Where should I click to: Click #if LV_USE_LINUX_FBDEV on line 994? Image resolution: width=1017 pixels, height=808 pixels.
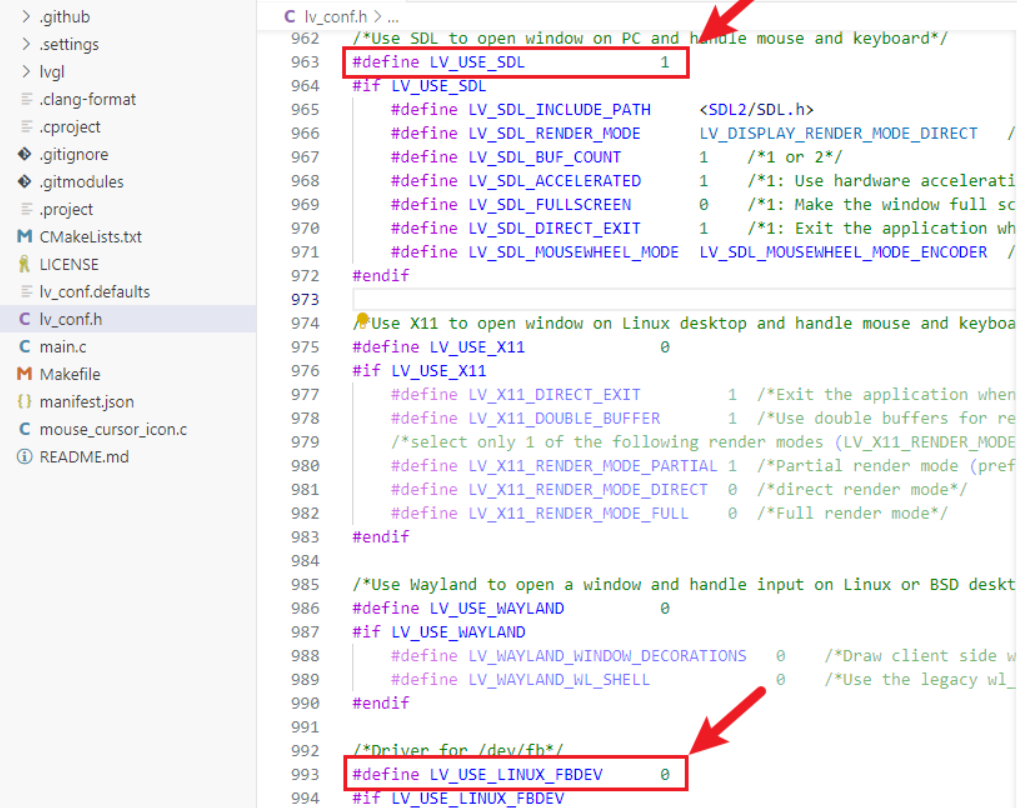click(x=458, y=798)
